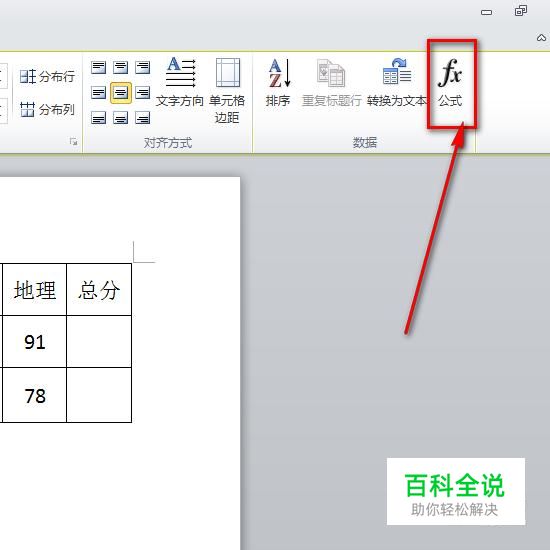Open cell size dialog launcher
This screenshot has height=550, width=550.
click(x=73, y=142)
